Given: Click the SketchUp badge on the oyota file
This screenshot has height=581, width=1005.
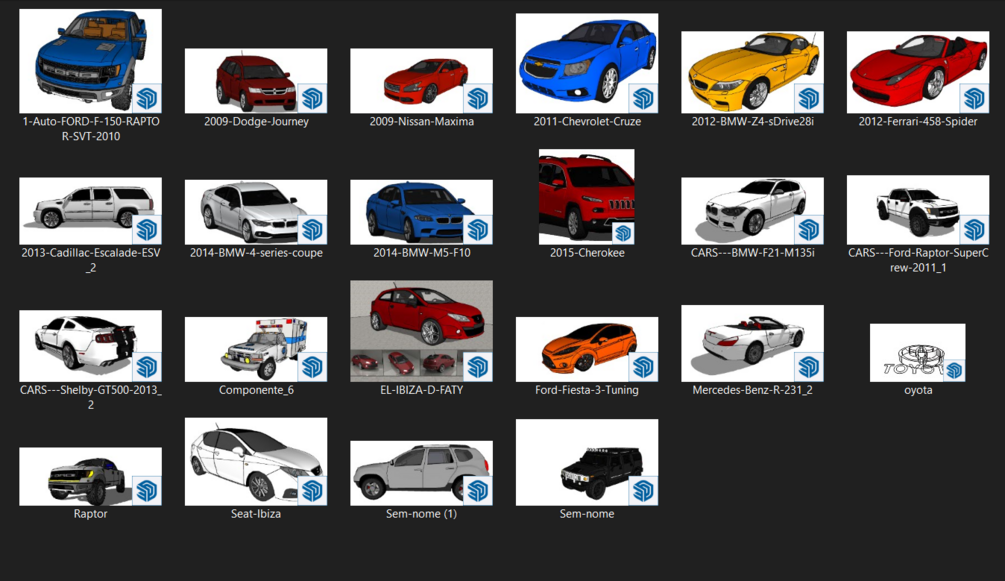Looking at the screenshot, I should click(955, 371).
